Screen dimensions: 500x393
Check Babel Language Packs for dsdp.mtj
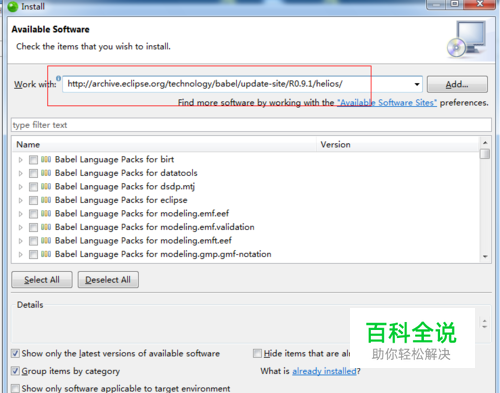point(33,187)
